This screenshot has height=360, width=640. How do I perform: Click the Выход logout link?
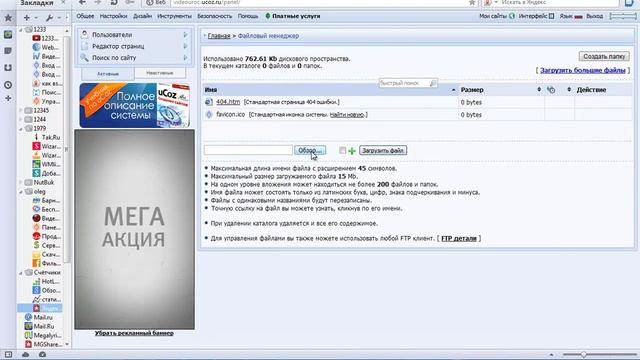point(594,16)
